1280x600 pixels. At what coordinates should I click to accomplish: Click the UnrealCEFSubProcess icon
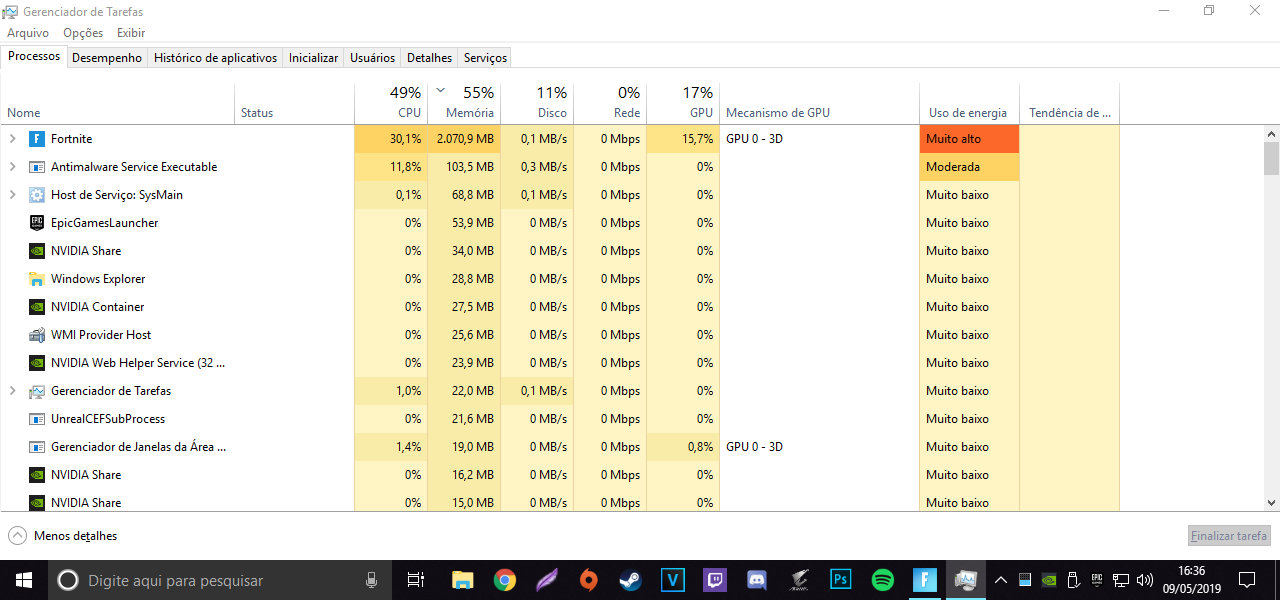tap(37, 419)
